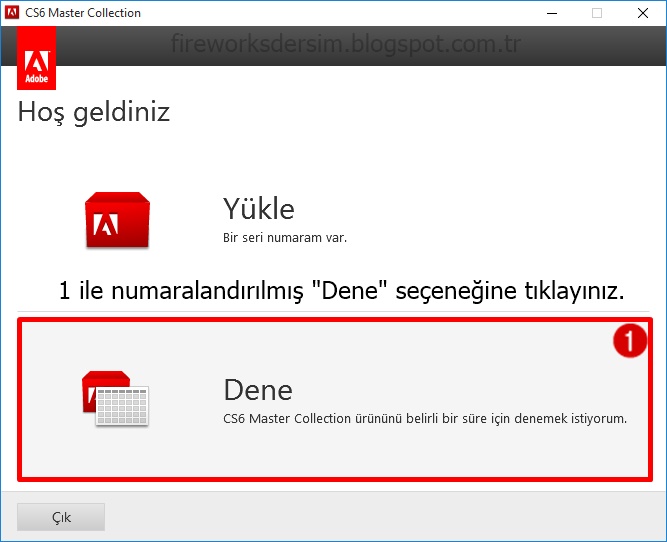Click the 'CS6 Master Collection' window title text
Image resolution: width=667 pixels, height=542 pixels.
[83, 13]
